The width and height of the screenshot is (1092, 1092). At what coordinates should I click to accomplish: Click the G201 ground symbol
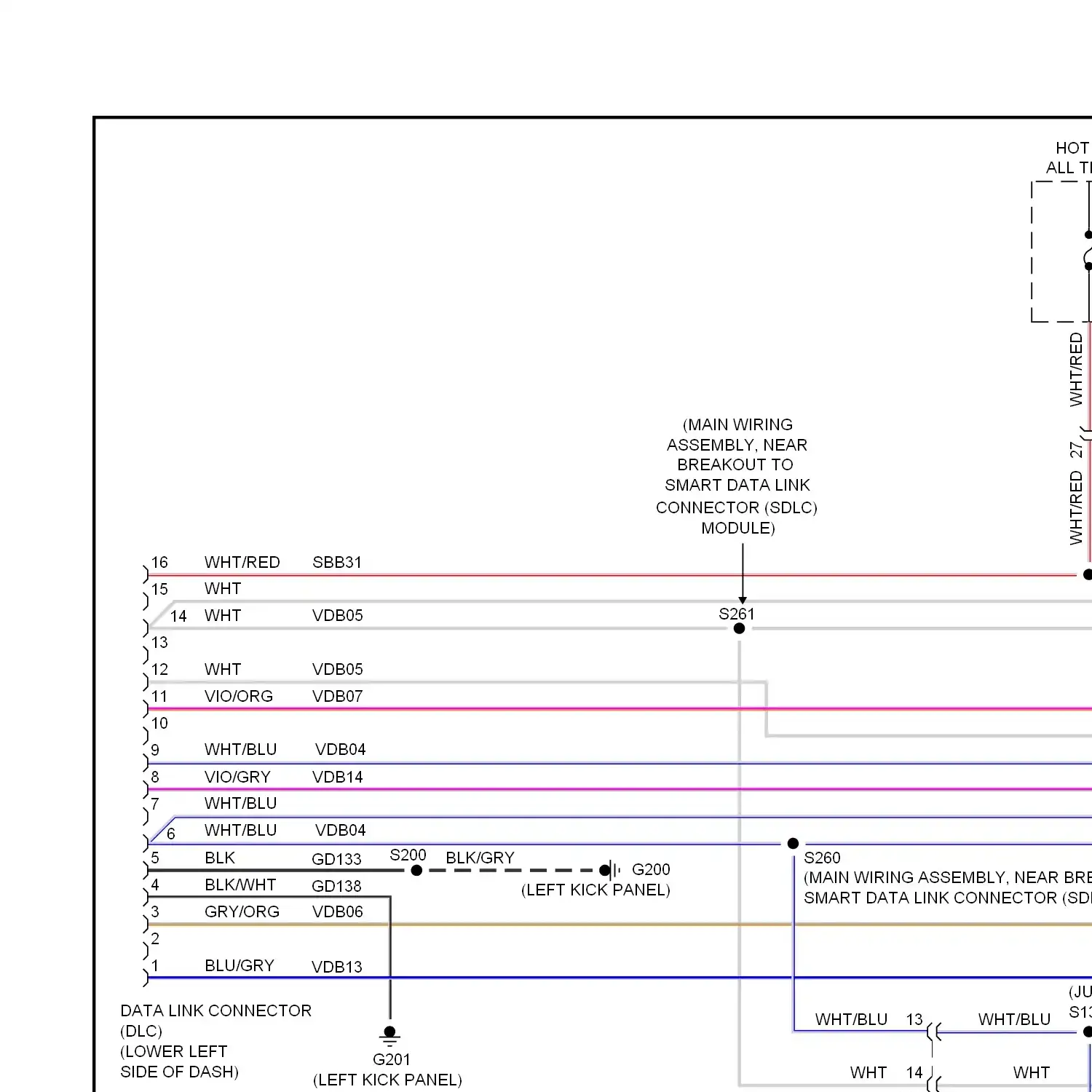click(x=390, y=1036)
